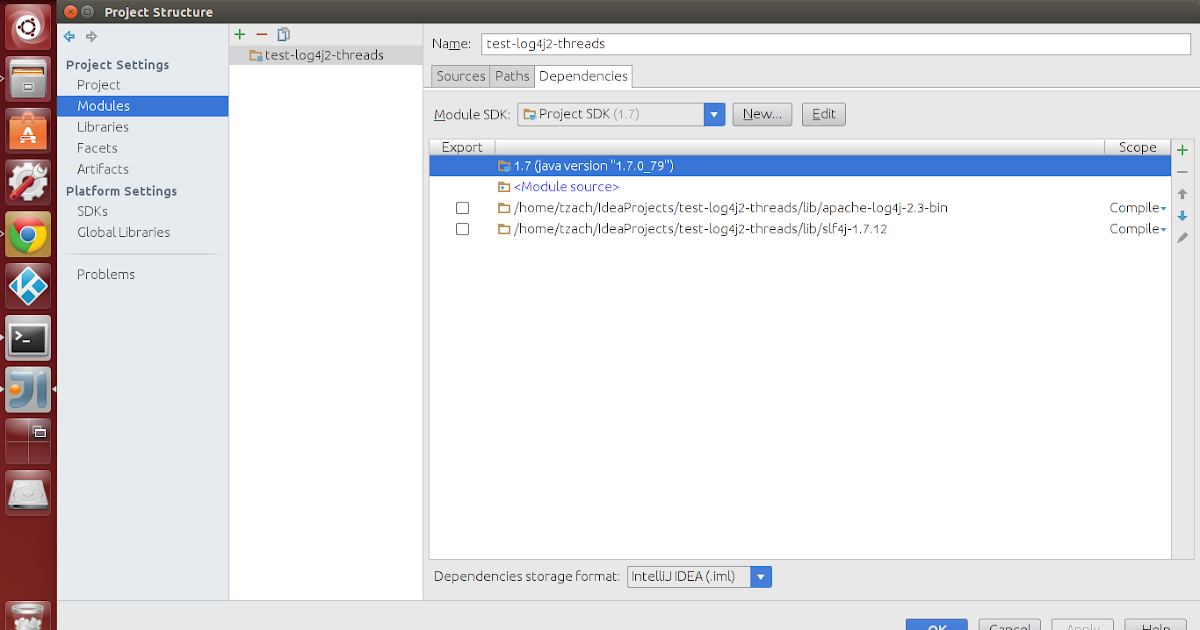The height and width of the screenshot is (630, 1200).
Task: Click JDK 1.7 folder icon in list
Action: (504, 166)
